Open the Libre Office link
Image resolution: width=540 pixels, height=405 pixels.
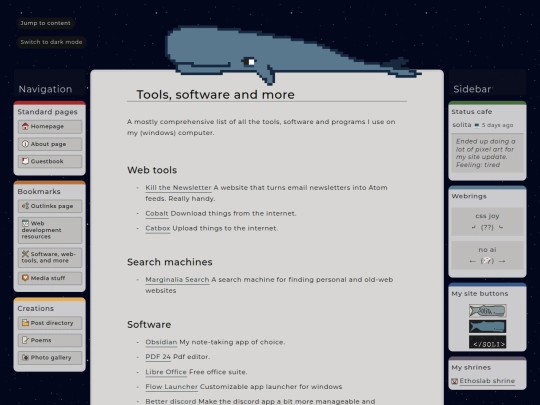pos(166,372)
